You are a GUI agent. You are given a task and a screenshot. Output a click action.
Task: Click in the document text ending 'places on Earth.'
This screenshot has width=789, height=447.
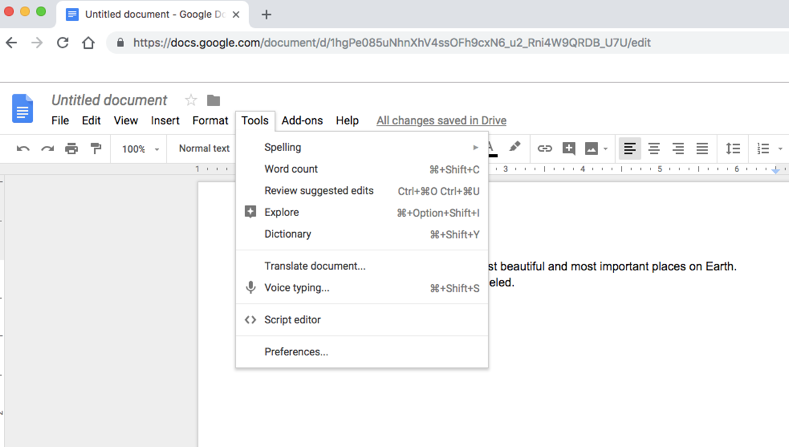point(613,266)
